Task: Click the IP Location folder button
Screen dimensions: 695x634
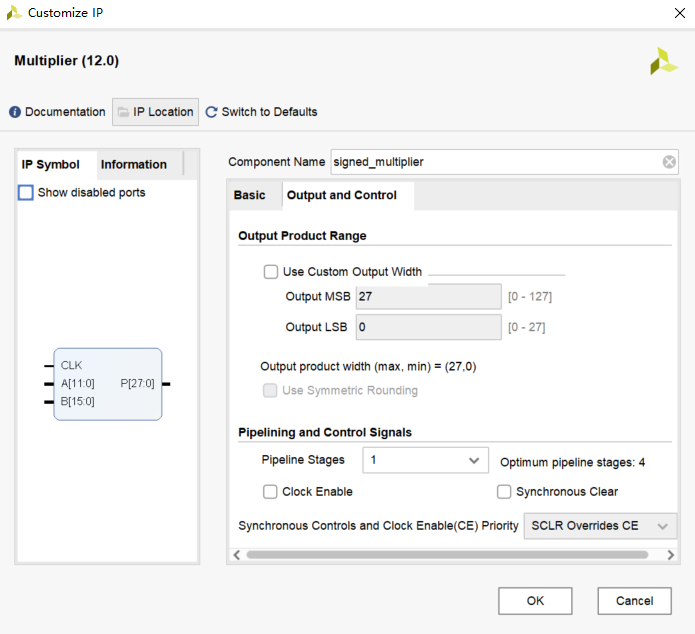Action: (x=155, y=112)
